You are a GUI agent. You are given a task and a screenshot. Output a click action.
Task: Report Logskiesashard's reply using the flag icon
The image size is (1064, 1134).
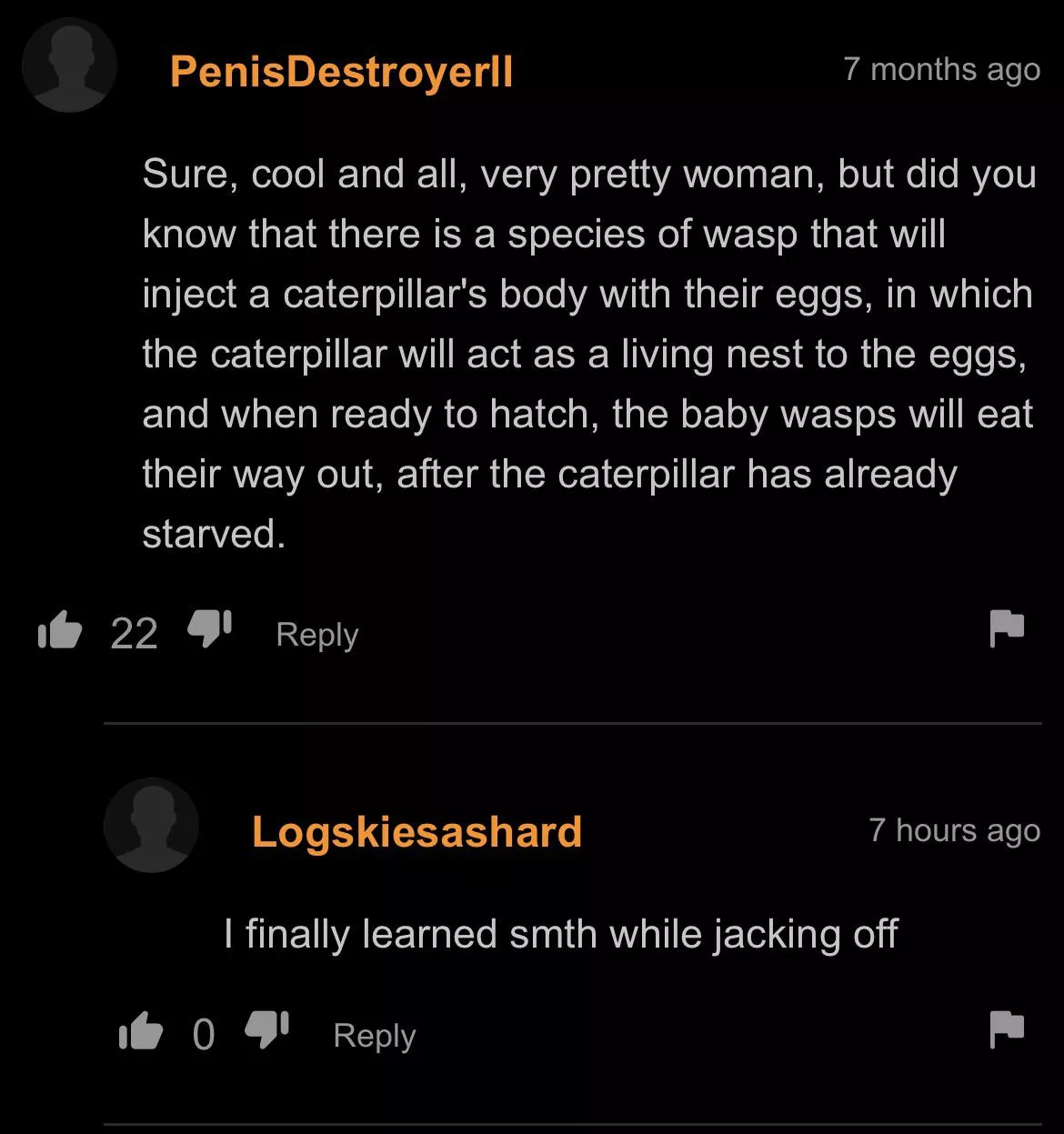coord(1007,1029)
